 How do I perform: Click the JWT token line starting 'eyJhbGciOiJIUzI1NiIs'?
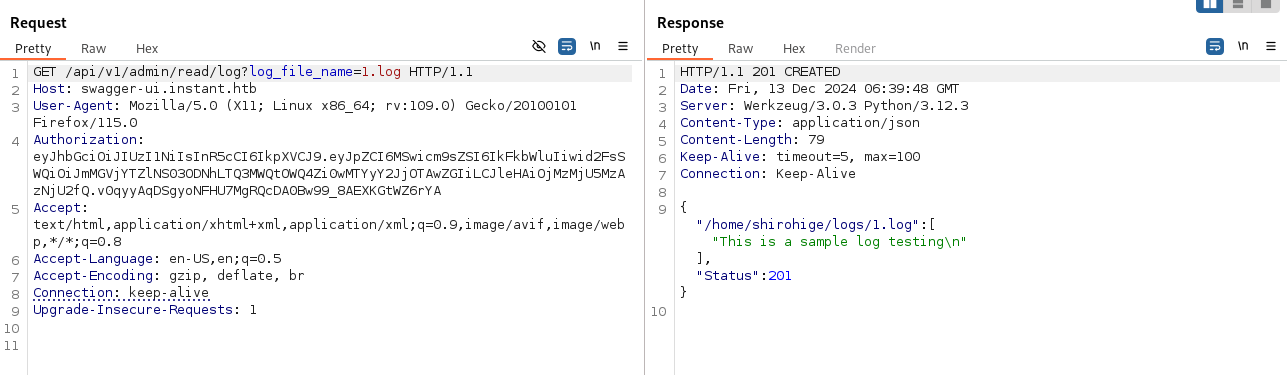(329, 156)
